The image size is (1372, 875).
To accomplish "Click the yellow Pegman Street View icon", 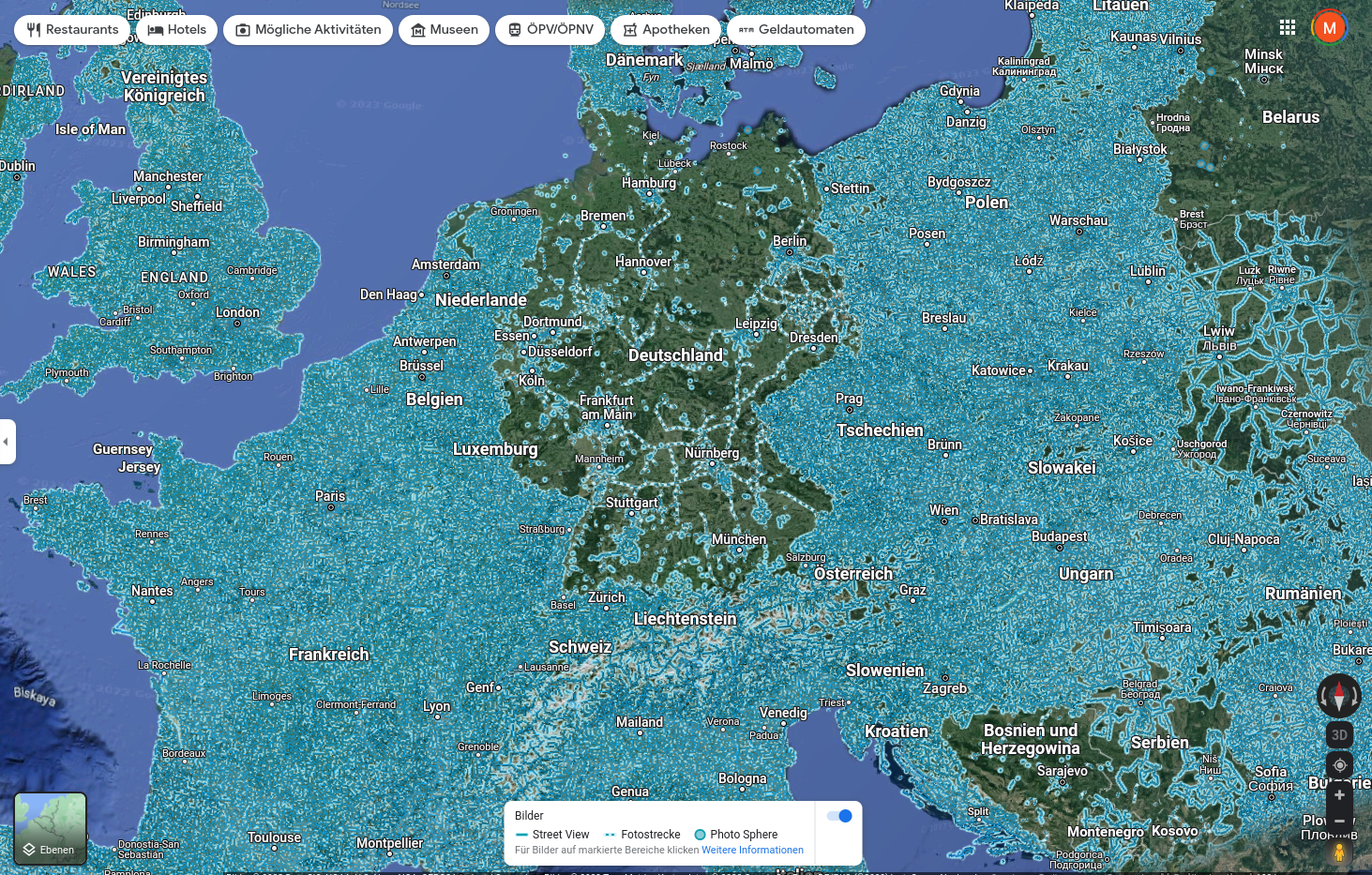I will pyautogui.click(x=1339, y=852).
